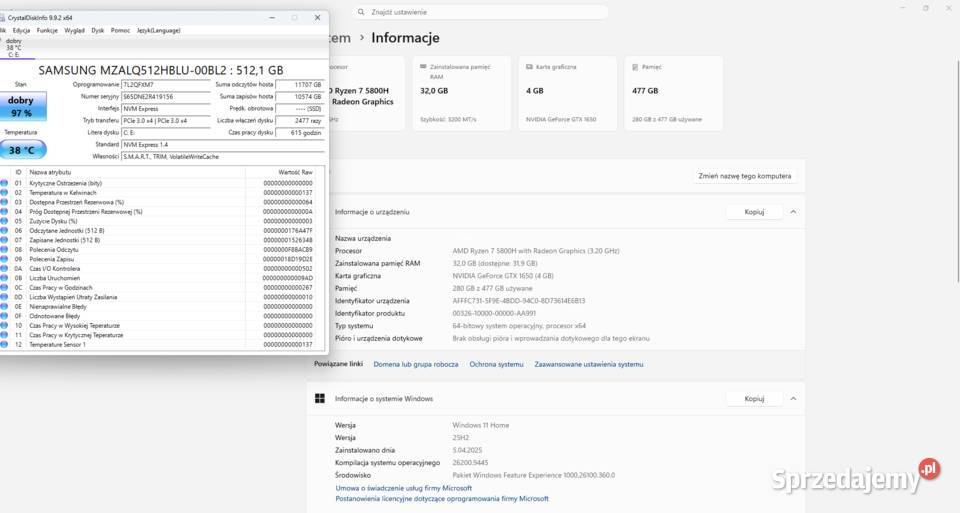Image resolution: width=960 pixels, height=513 pixels.
Task: Open Ochrona systemu link
Action: pos(497,364)
